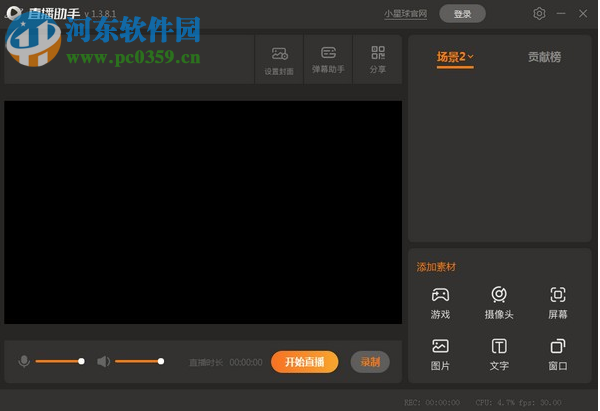The height and width of the screenshot is (411, 600).
Task: Add a 摄像头 camera source
Action: 499,303
